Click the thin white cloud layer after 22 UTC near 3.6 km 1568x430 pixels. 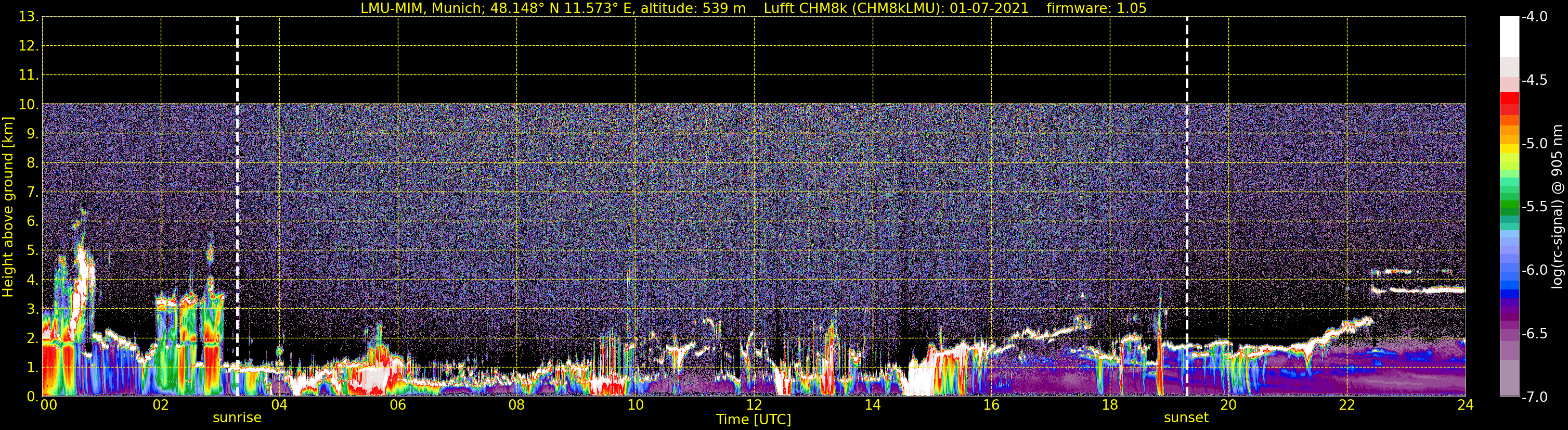click(1418, 290)
